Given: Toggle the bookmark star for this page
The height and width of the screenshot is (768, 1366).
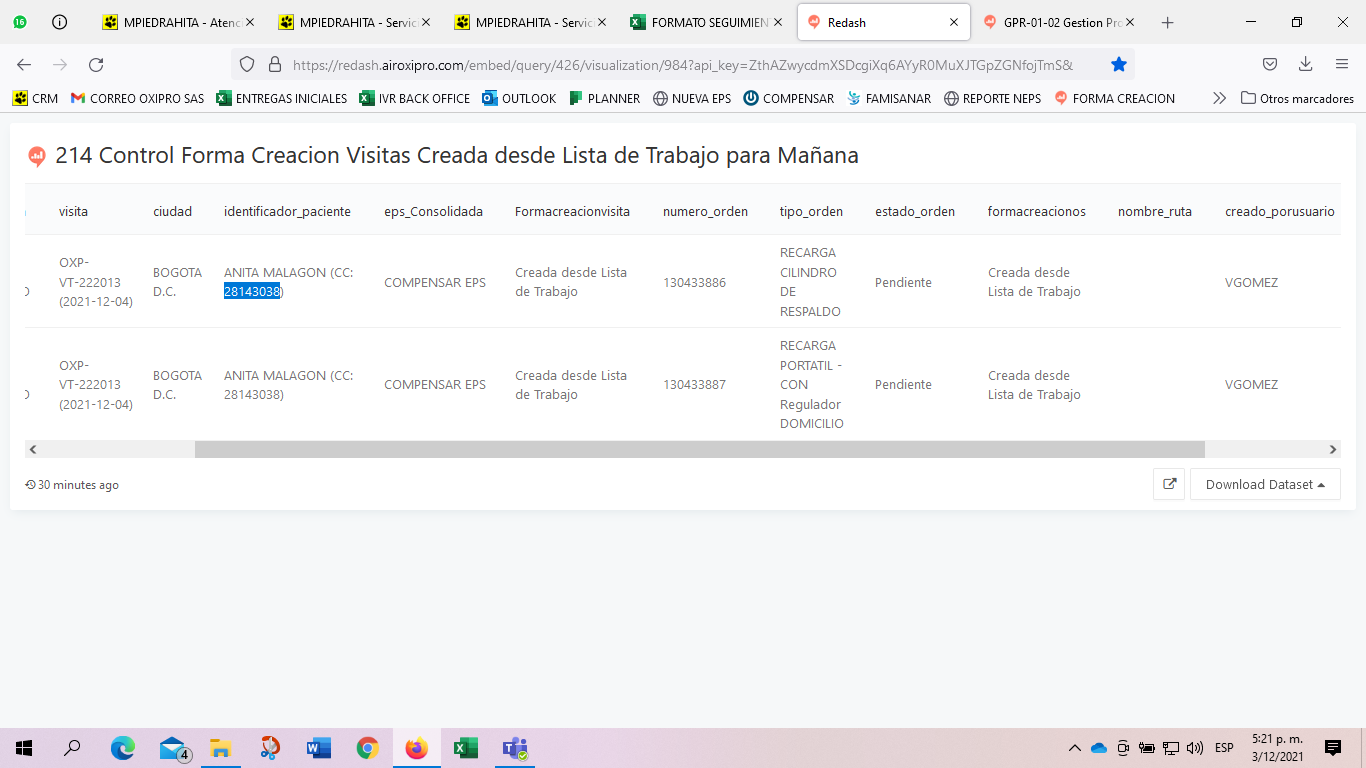Looking at the screenshot, I should pos(1119,64).
